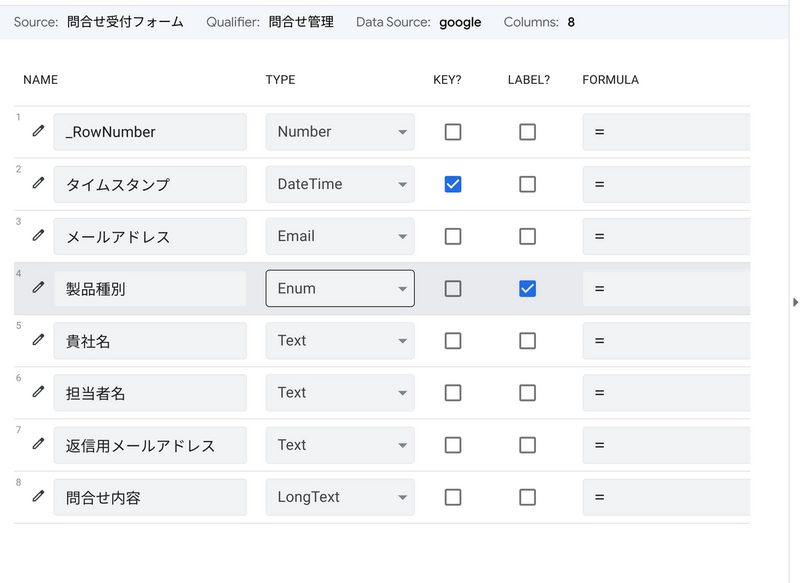Click the 返信用メールアドレス name field
Viewport: 800px width, 583px height.
[x=150, y=445]
